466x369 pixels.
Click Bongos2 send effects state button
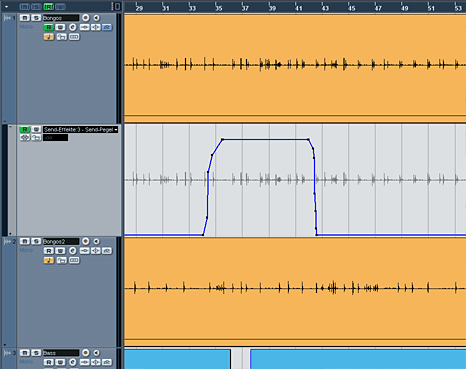click(107, 251)
